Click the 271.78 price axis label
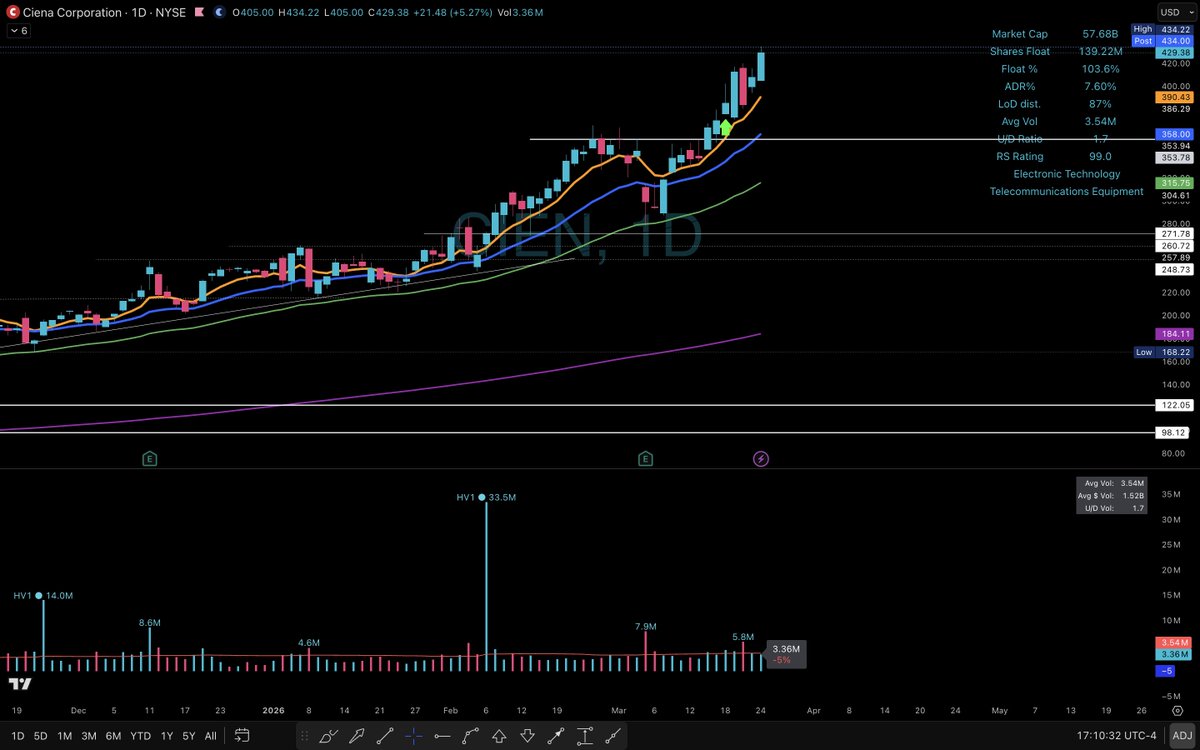This screenshot has height=750, width=1200. pyautogui.click(x=1173, y=233)
